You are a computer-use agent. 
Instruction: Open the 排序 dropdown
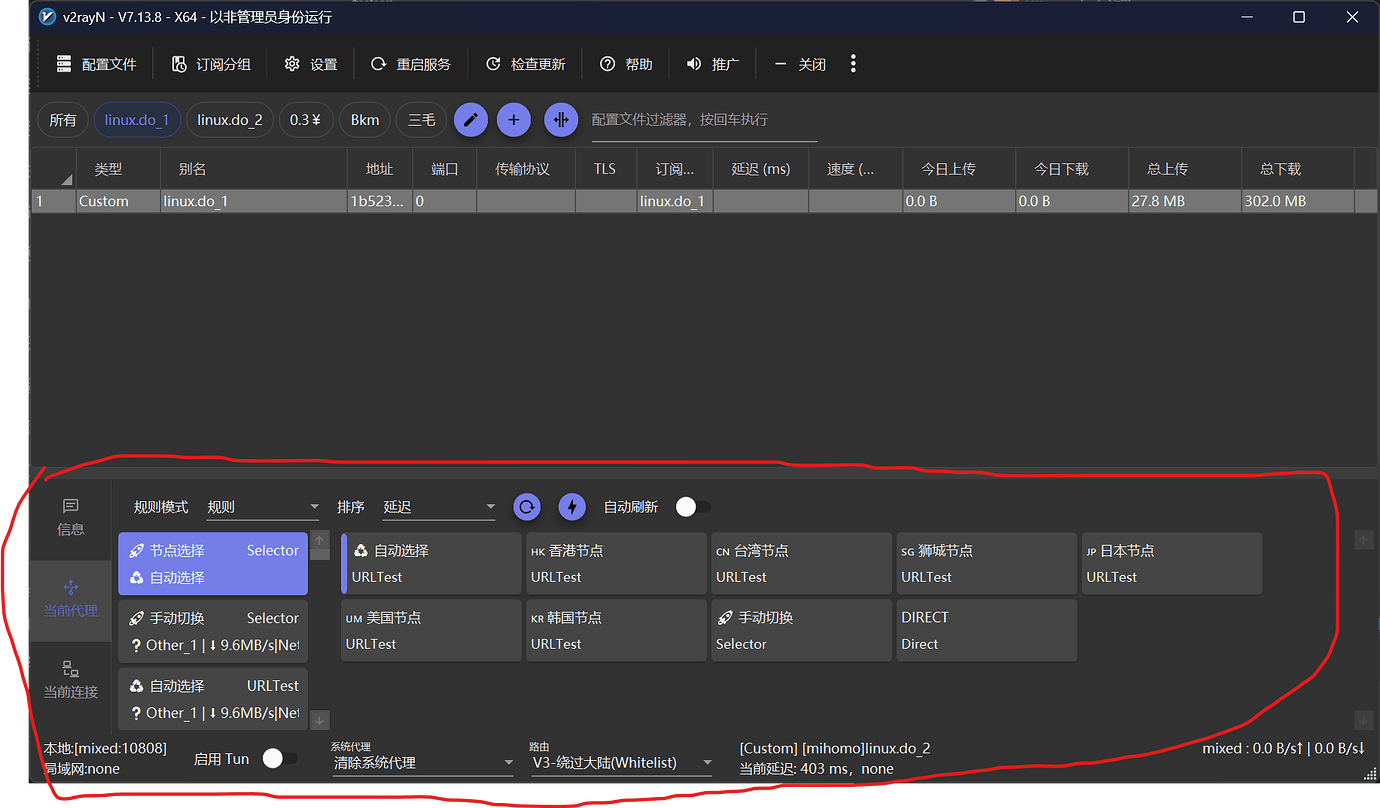pos(440,507)
